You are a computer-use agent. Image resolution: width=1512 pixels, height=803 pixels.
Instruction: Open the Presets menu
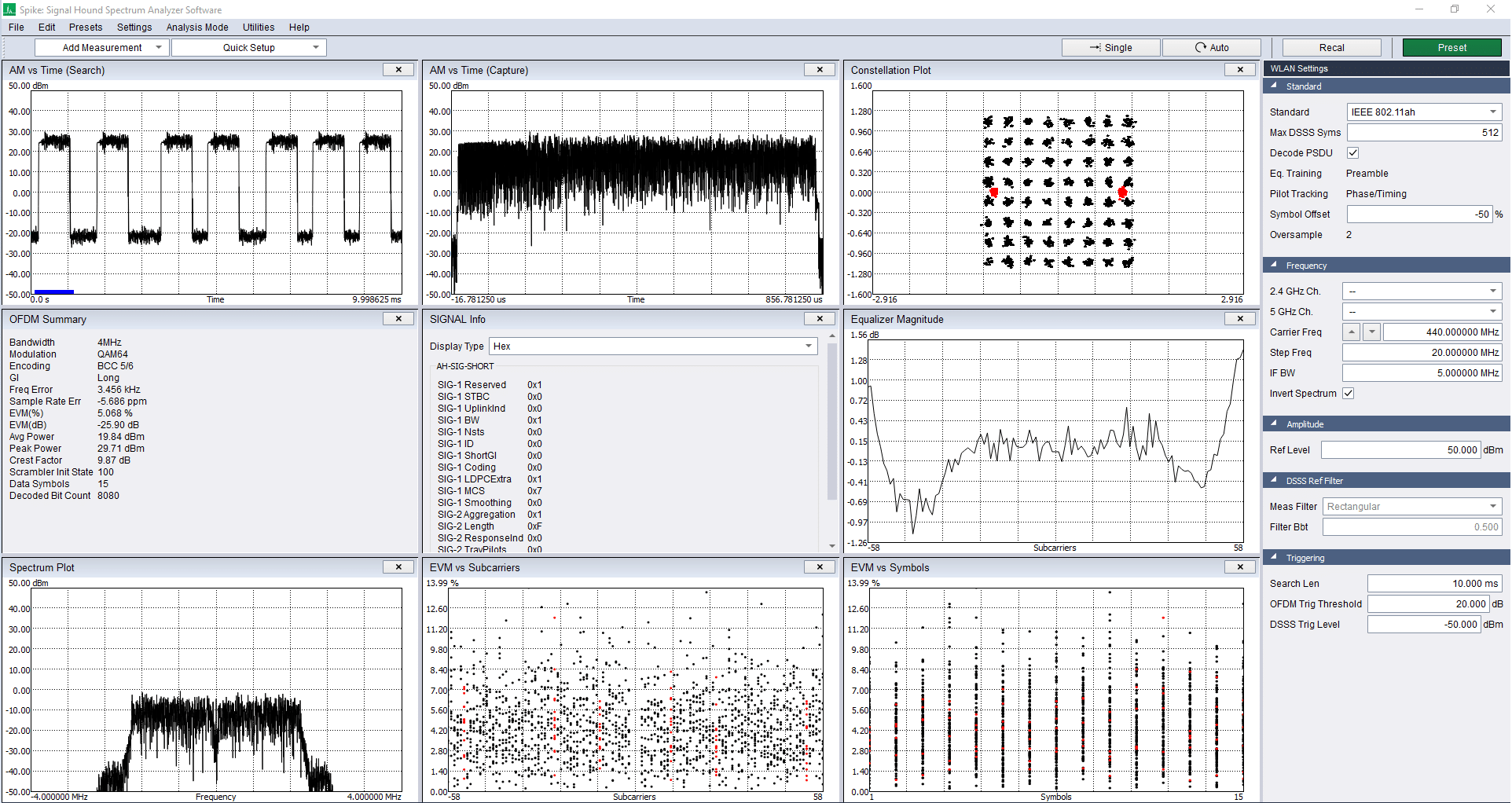tap(85, 27)
